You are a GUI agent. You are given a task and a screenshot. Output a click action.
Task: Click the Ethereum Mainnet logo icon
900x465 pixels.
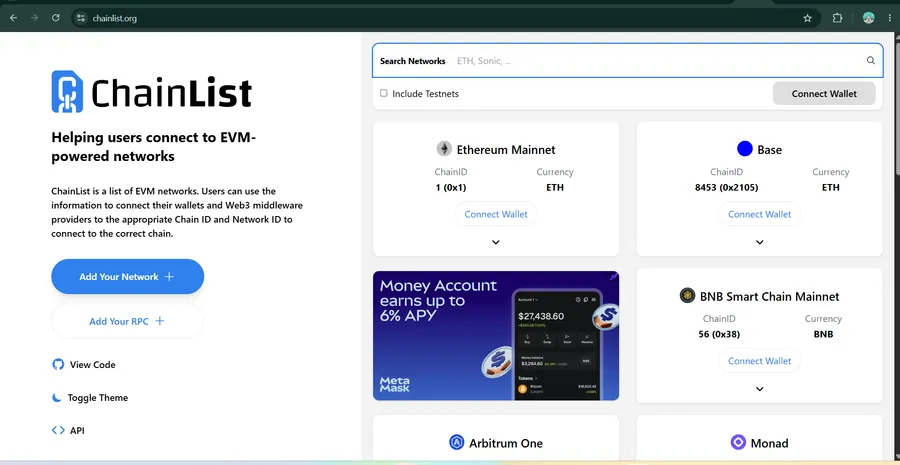[444, 149]
